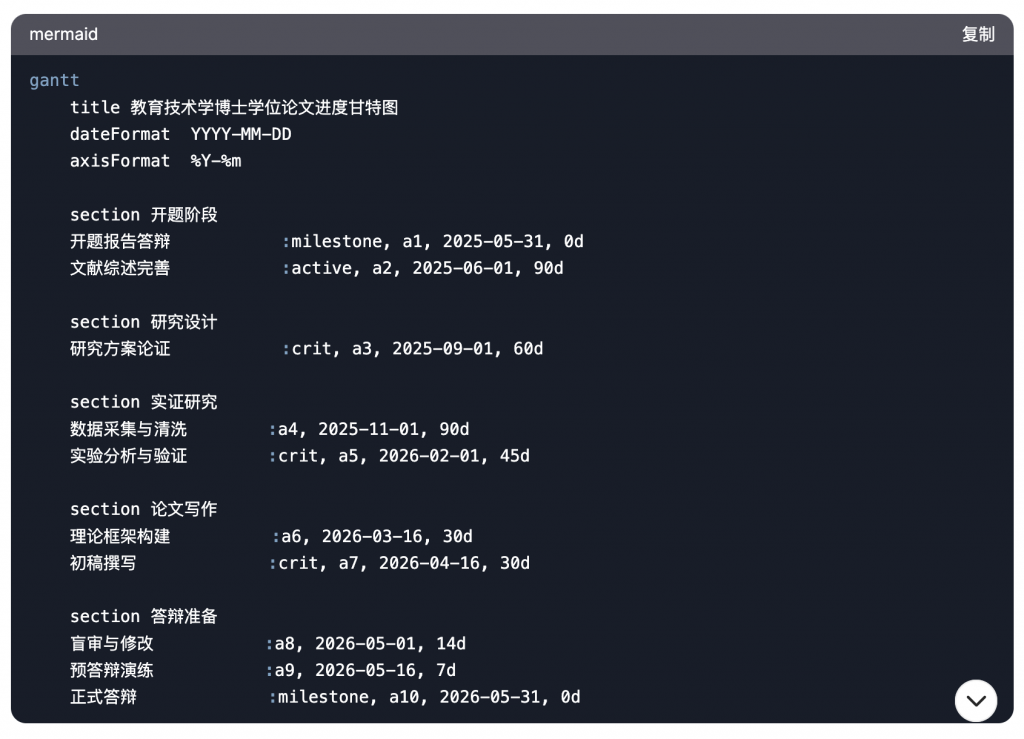Image resolution: width=1024 pixels, height=739 pixels.
Task: Click the section 实证研究 heading
Action: coord(144,401)
